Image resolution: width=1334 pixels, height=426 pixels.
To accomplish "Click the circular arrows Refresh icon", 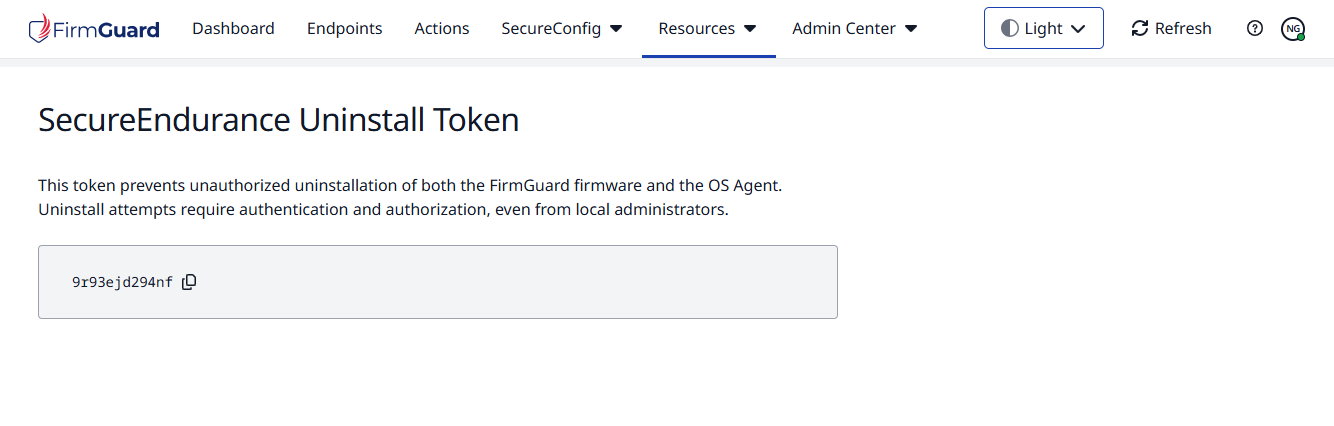I will (x=1140, y=28).
